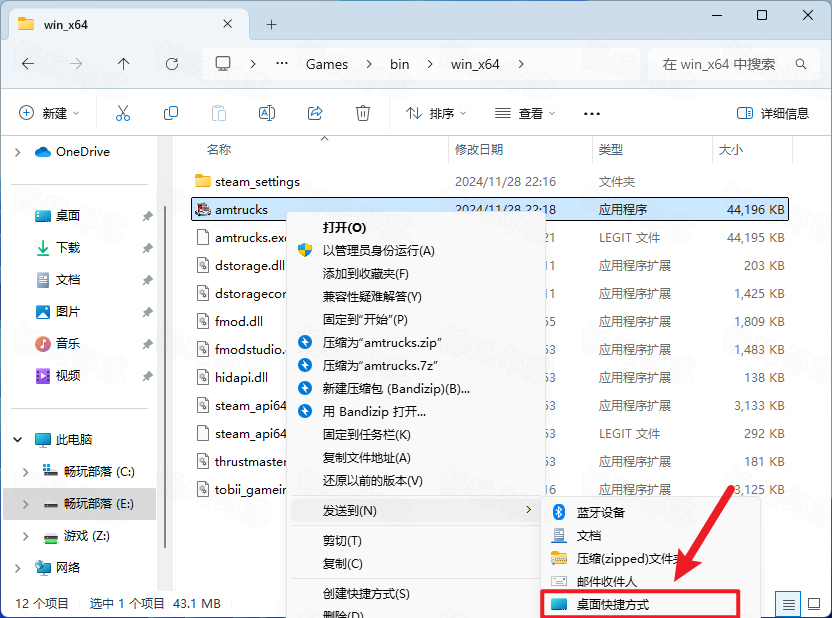This screenshot has height=618, width=832.
Task: Click the Rename icon in toolbar
Action: coord(267,113)
